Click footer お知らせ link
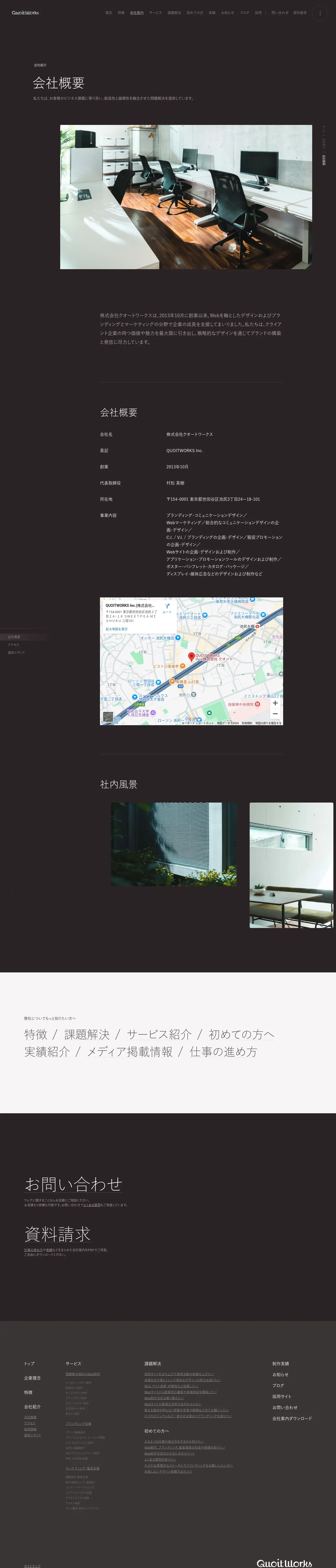 tap(281, 1374)
